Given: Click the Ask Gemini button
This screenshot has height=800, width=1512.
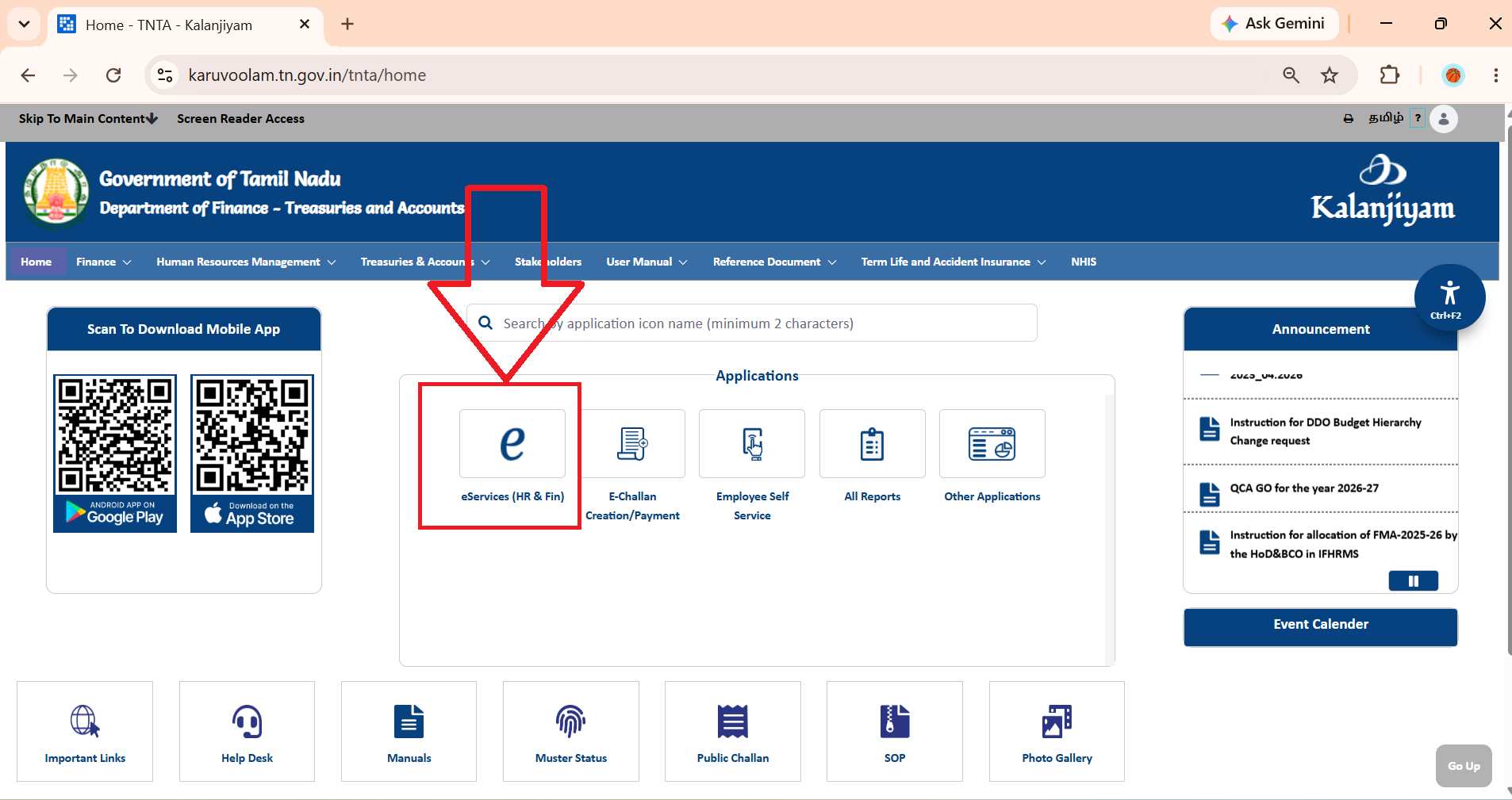Looking at the screenshot, I should [x=1275, y=24].
